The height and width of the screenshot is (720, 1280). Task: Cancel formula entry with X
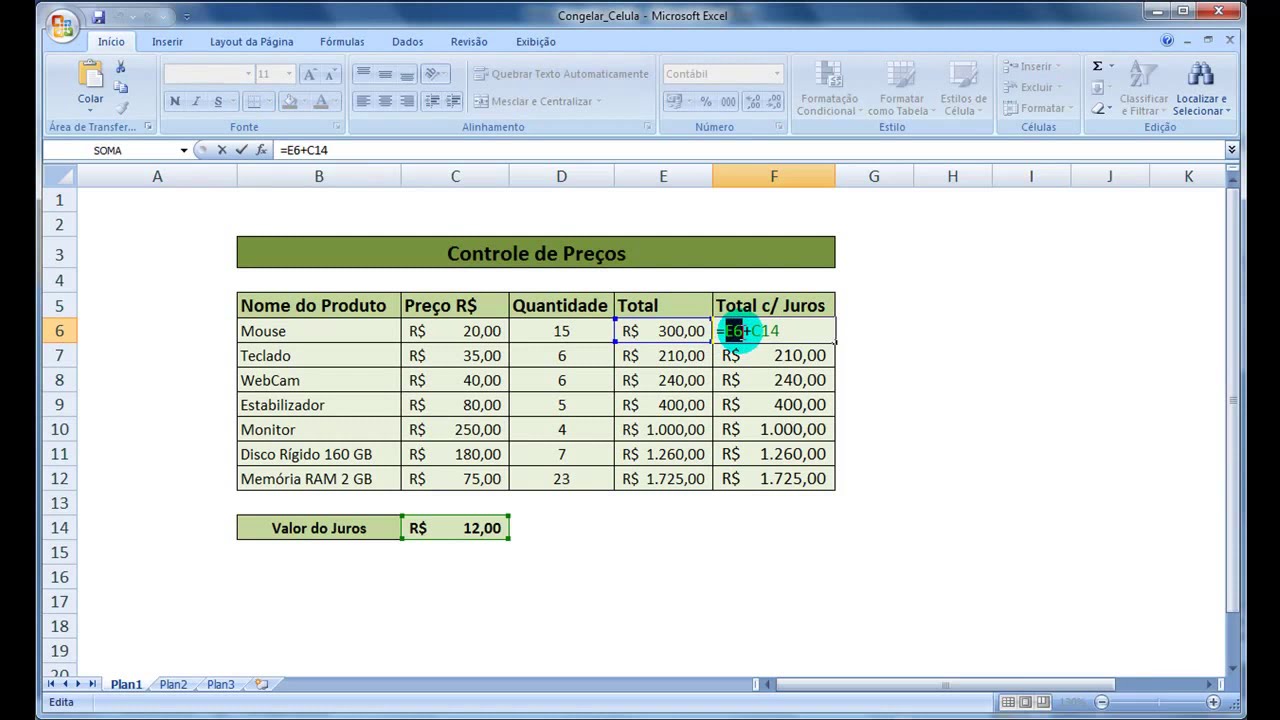(222, 150)
